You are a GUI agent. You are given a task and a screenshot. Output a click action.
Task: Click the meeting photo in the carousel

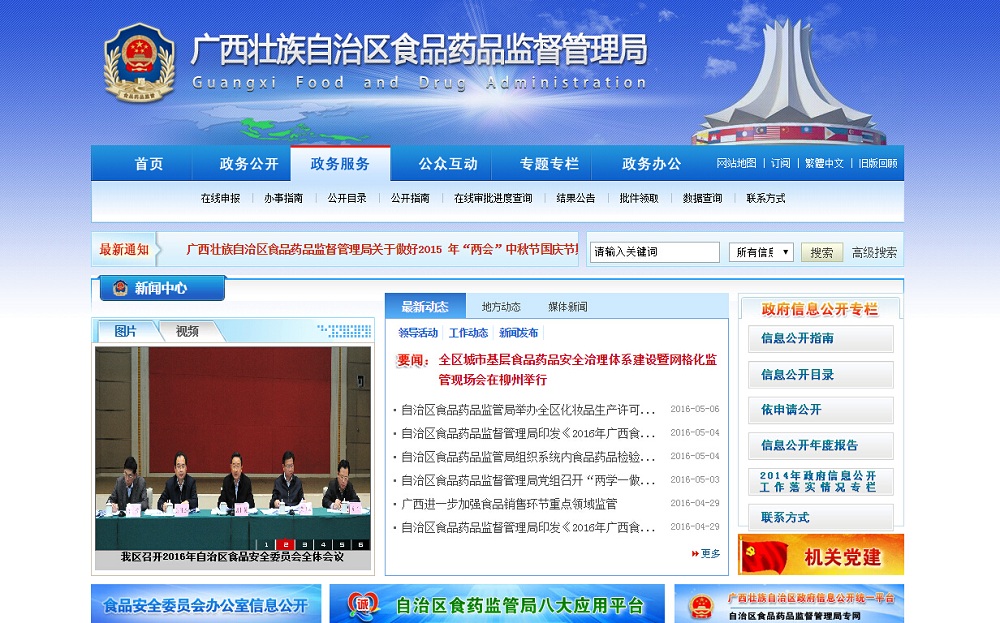pos(233,448)
